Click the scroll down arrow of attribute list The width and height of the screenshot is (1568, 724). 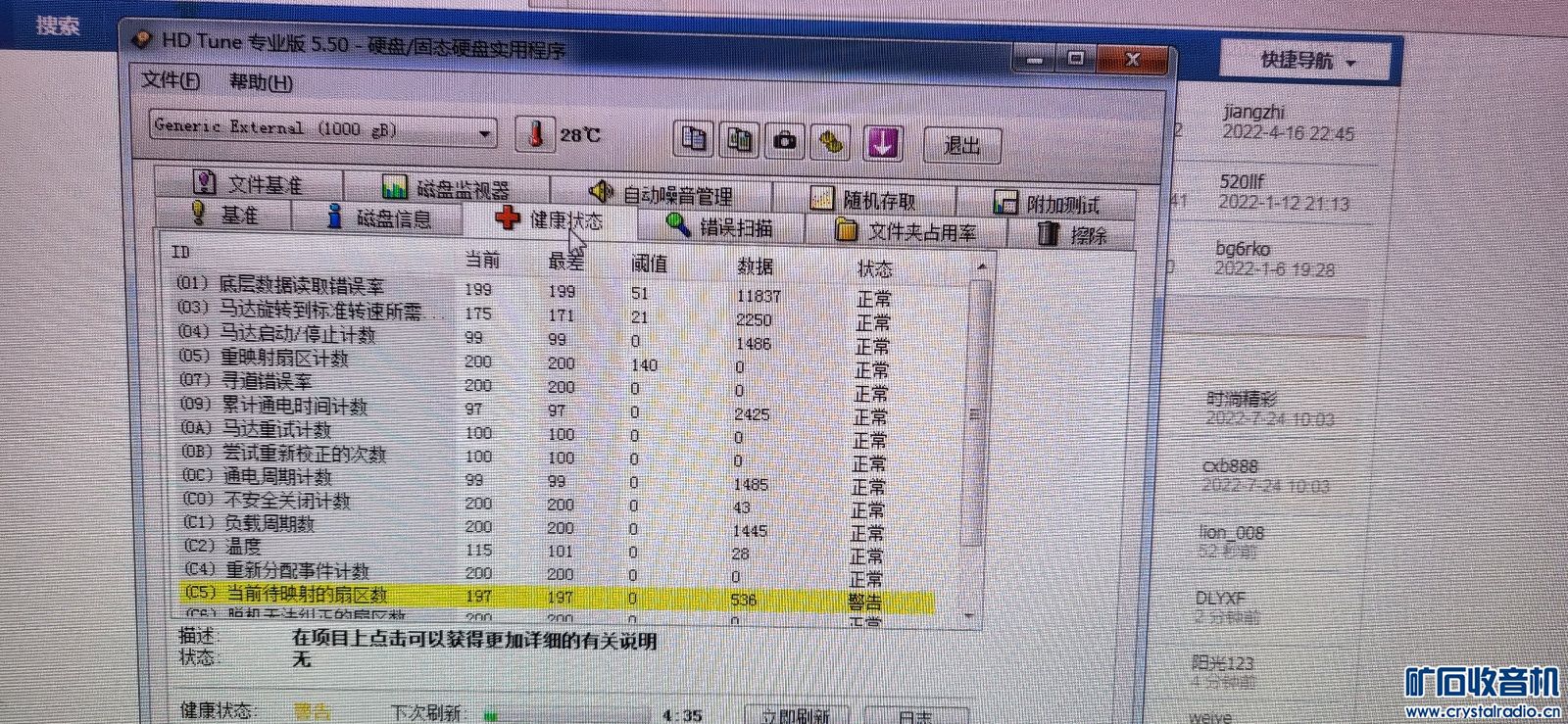970,616
